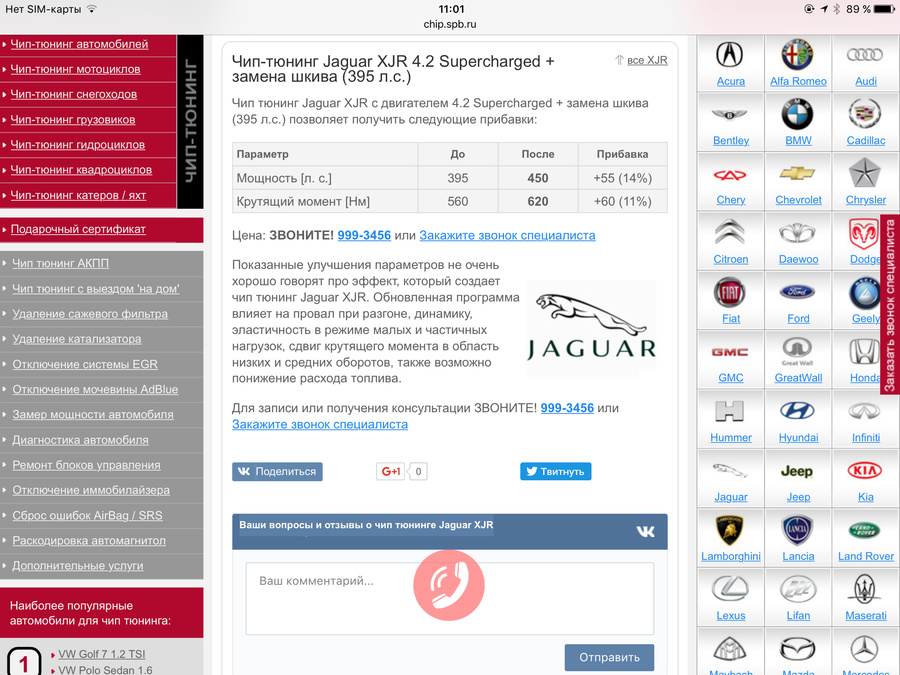Viewport: 900px width, 675px height.
Task: Open Ремонт блоков управления link
Action: click(x=86, y=465)
